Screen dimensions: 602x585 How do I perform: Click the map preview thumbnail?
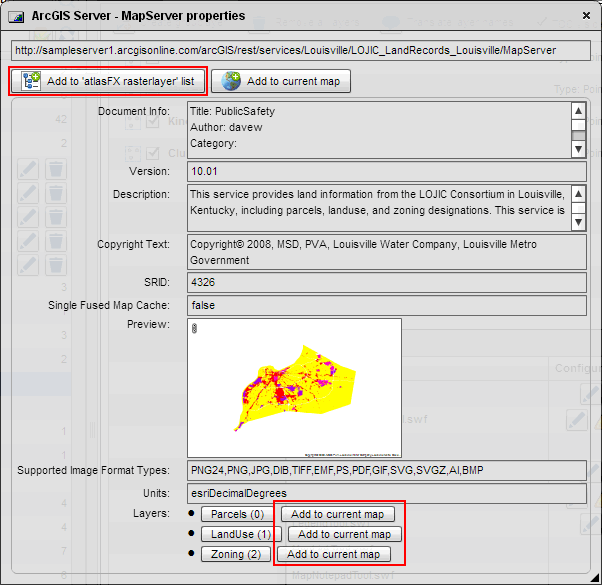pyautogui.click(x=294, y=388)
